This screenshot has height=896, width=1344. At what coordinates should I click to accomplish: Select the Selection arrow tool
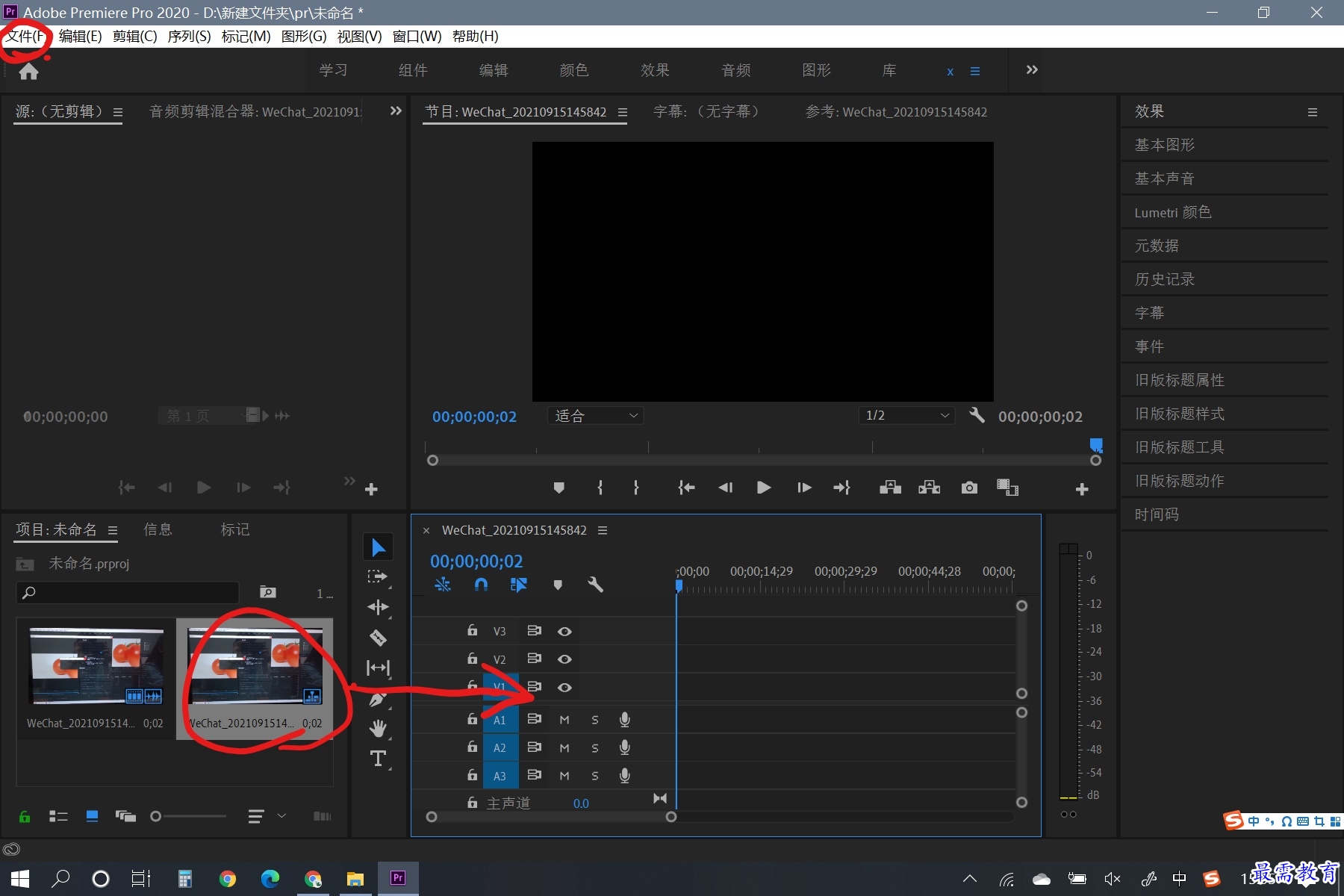pos(379,547)
